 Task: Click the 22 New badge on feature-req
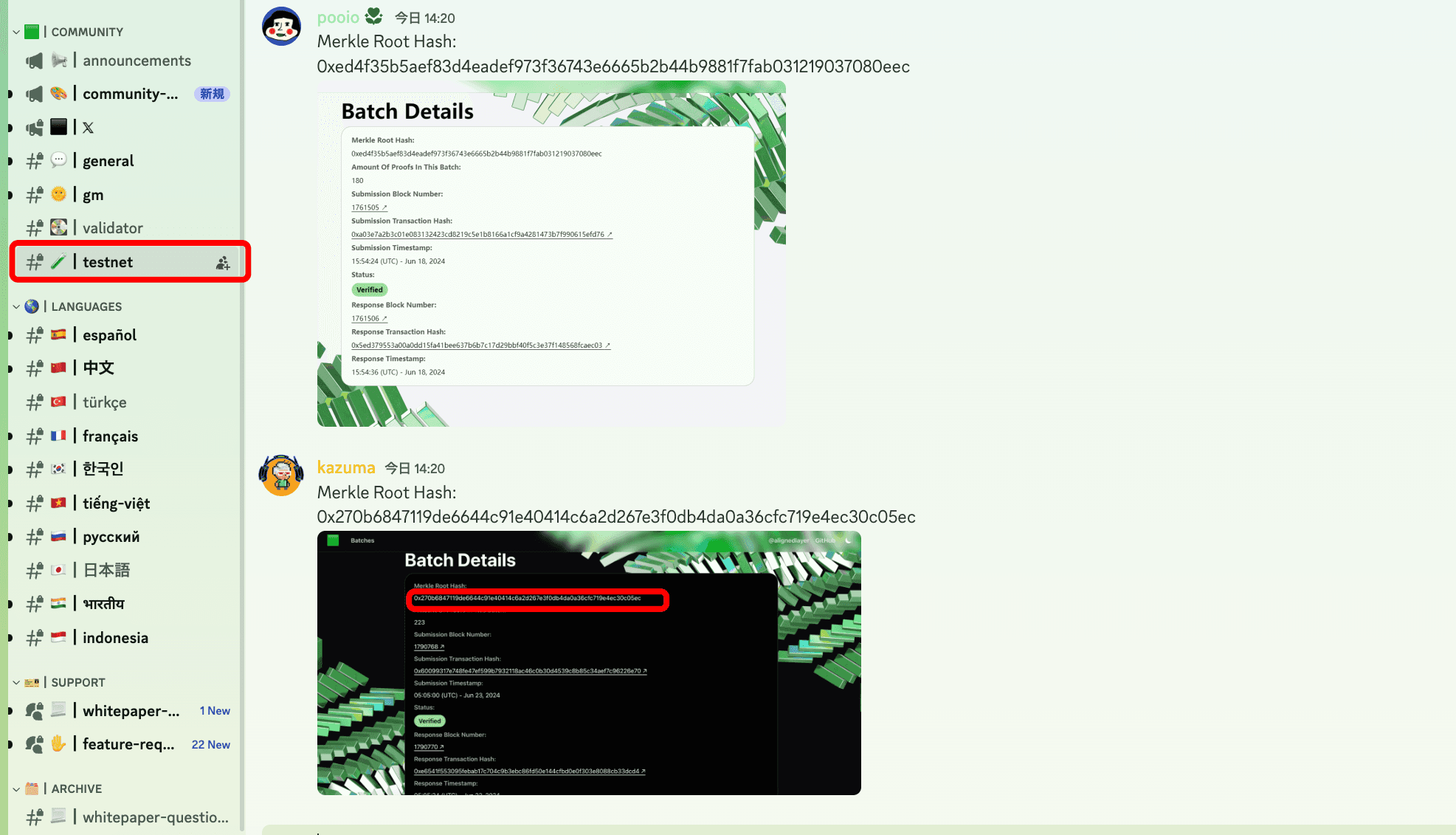(211, 745)
